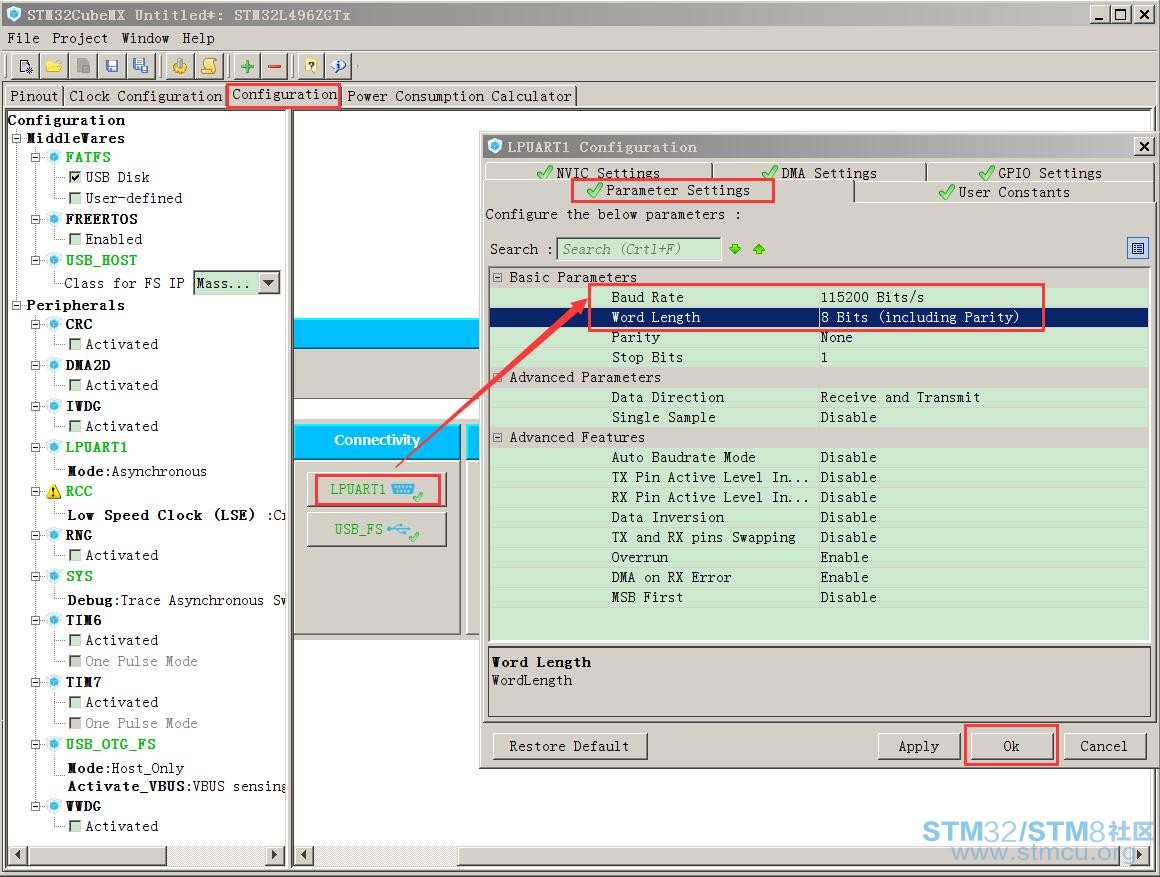This screenshot has width=1160, height=877.
Task: Open the Project menu
Action: pos(80,38)
